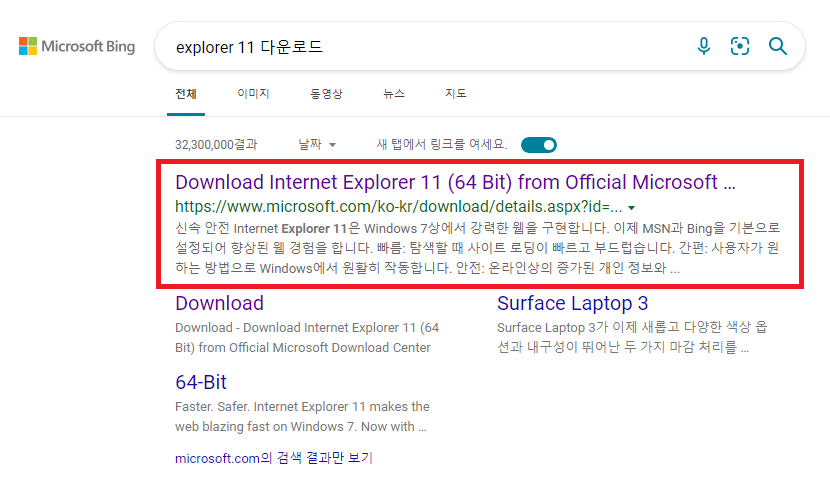This screenshot has width=830, height=485.
Task: Click the microsoft.com/ko-kr/download URL
Action: (x=399, y=206)
